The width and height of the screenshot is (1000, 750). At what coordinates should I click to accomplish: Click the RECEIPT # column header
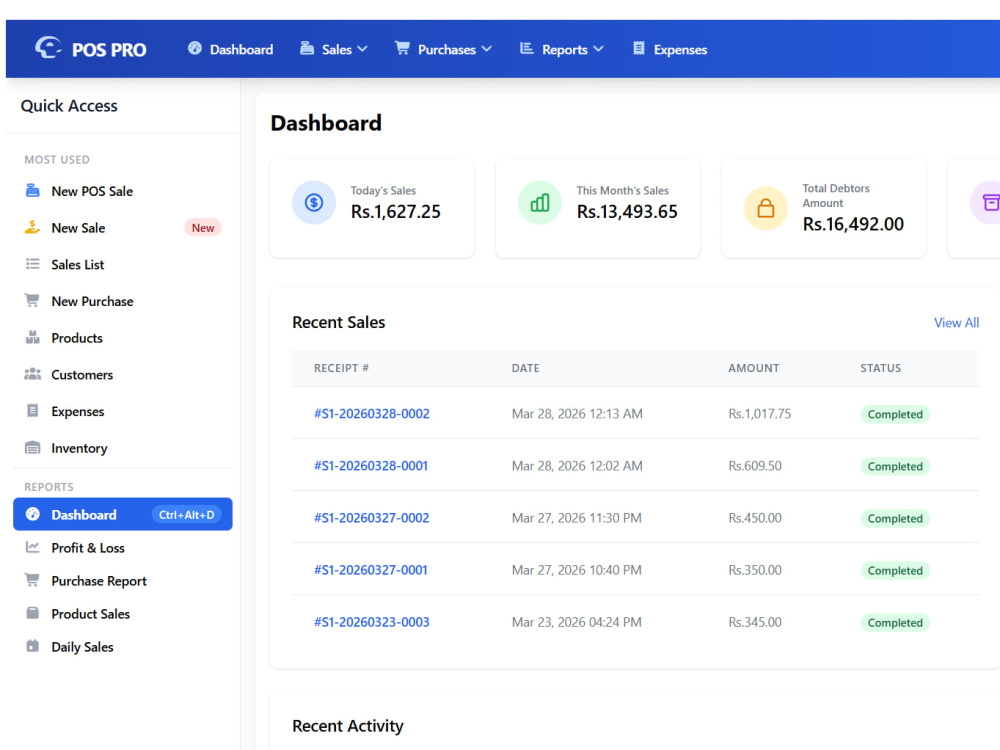click(x=341, y=368)
